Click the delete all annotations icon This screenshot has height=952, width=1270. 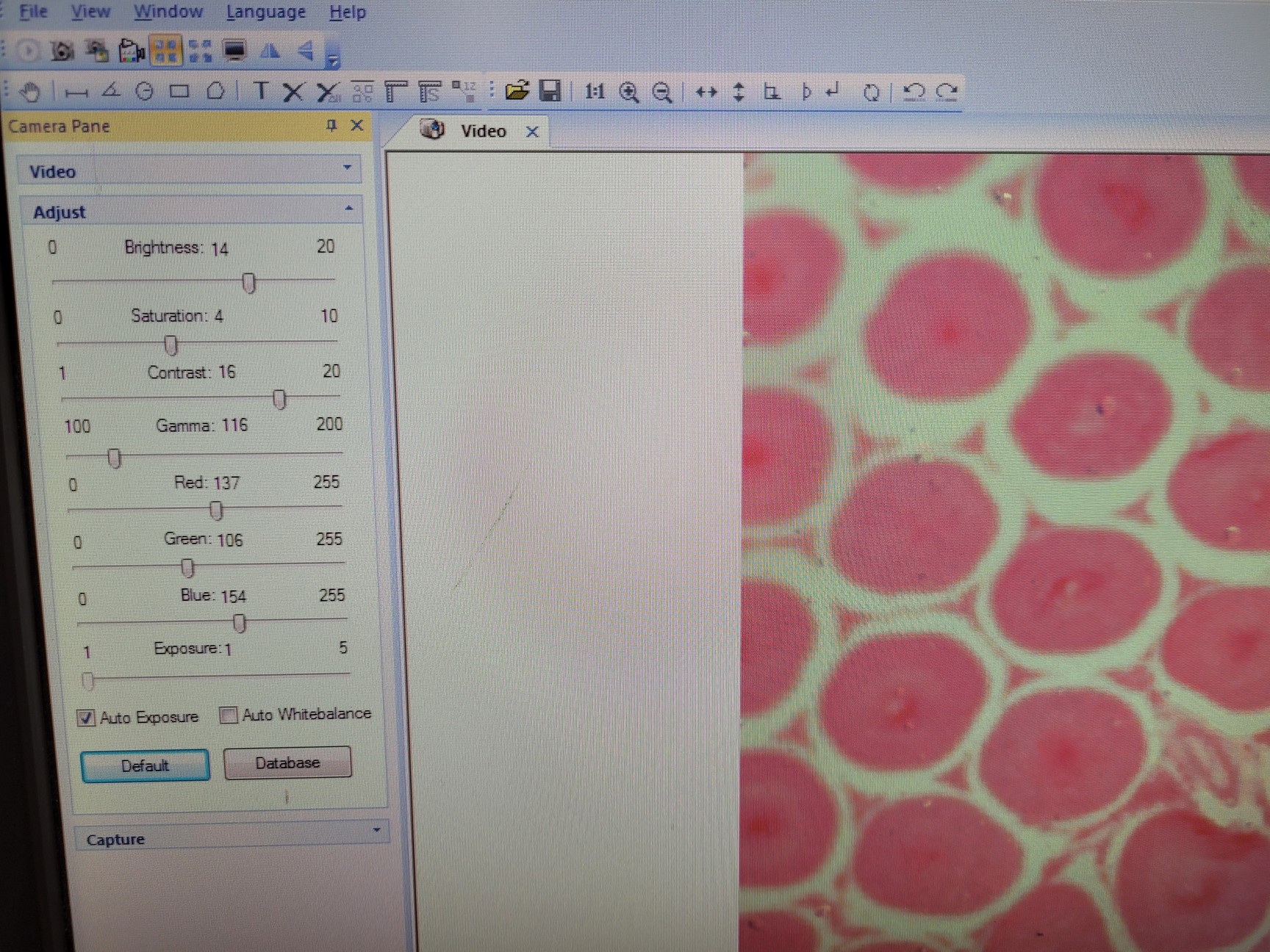(x=328, y=92)
